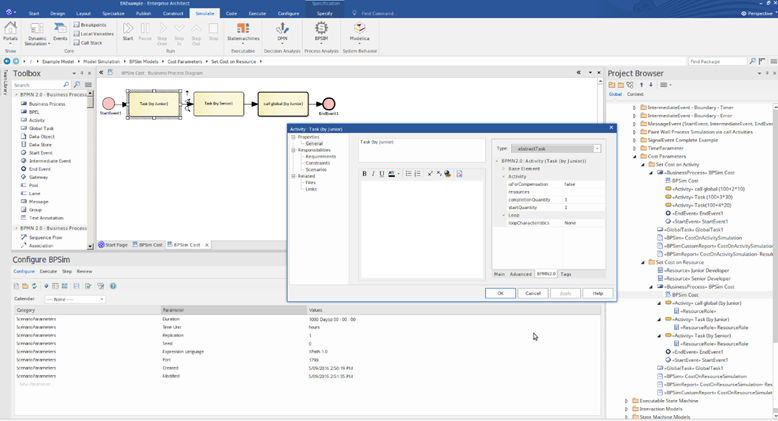Viewport: 778px width, 421px height.
Task: Collapse the Activity property group
Action: click(503, 176)
